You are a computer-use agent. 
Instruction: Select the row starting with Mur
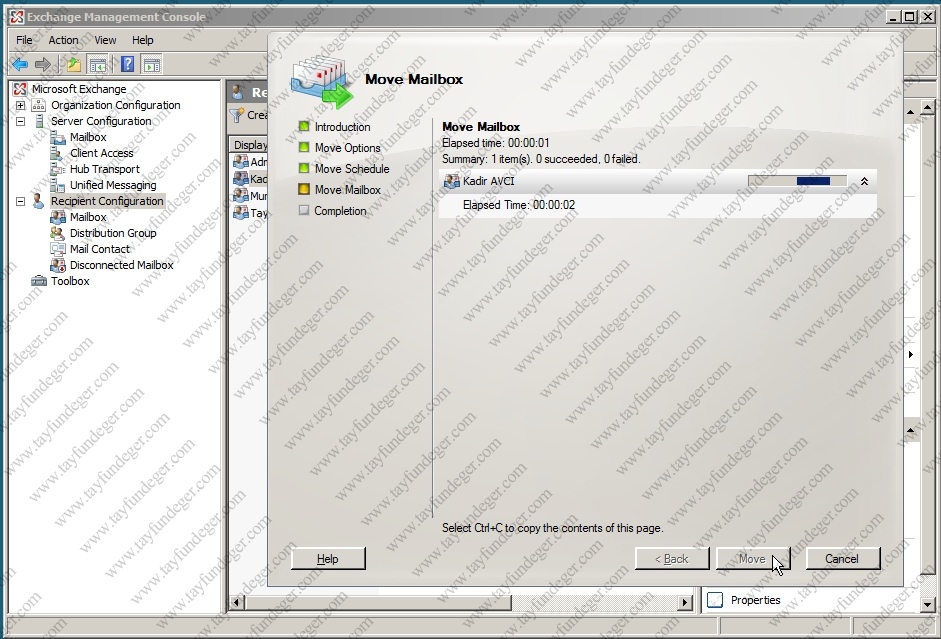click(x=250, y=196)
